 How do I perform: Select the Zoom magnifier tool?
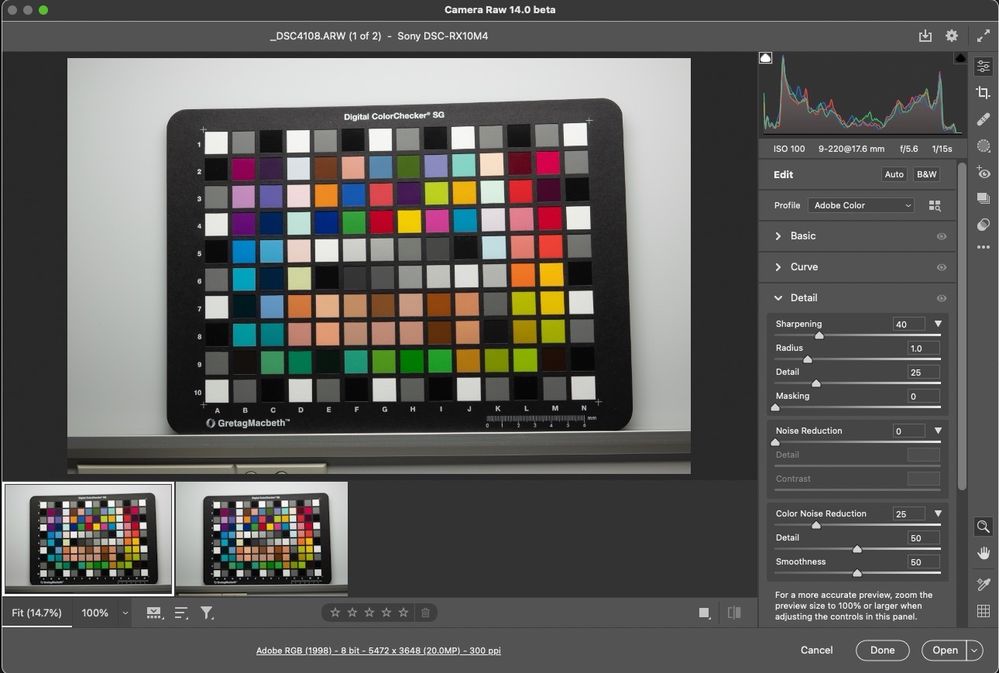click(983, 526)
